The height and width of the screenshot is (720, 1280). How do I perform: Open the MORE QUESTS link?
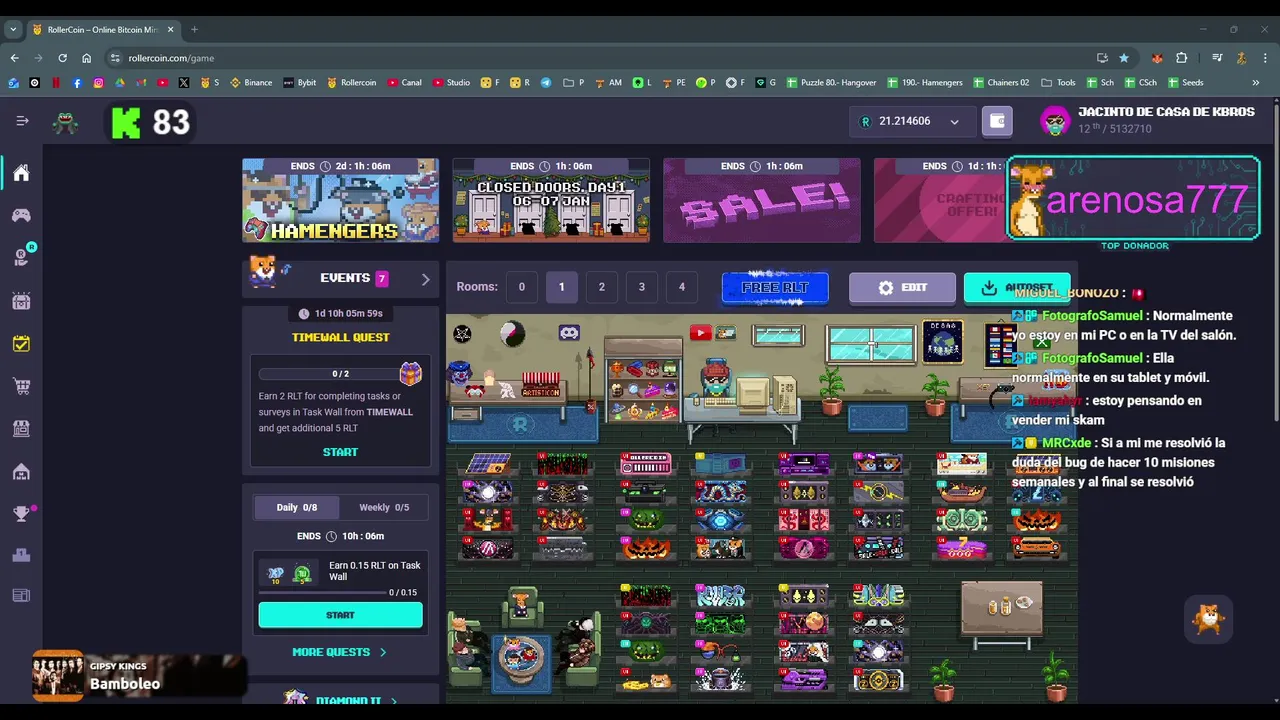point(339,652)
